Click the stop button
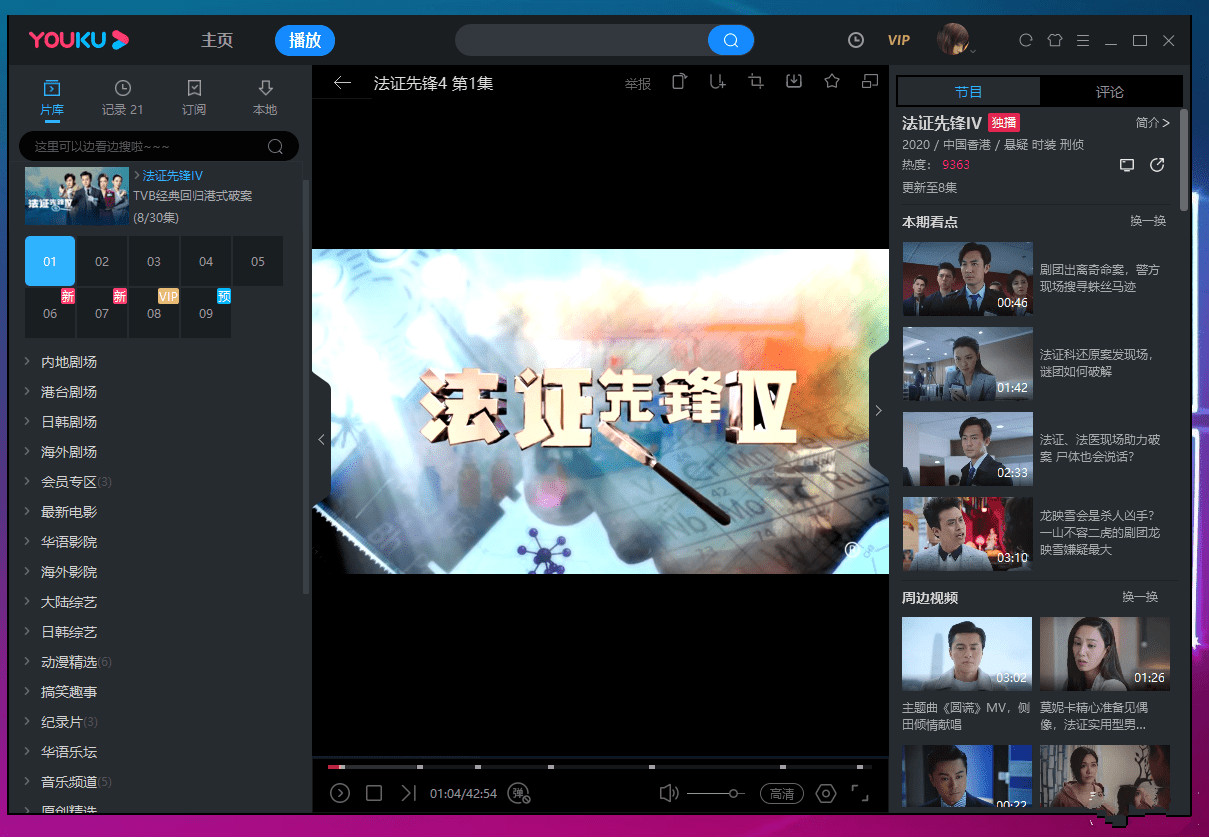The image size is (1209, 837). 374,793
